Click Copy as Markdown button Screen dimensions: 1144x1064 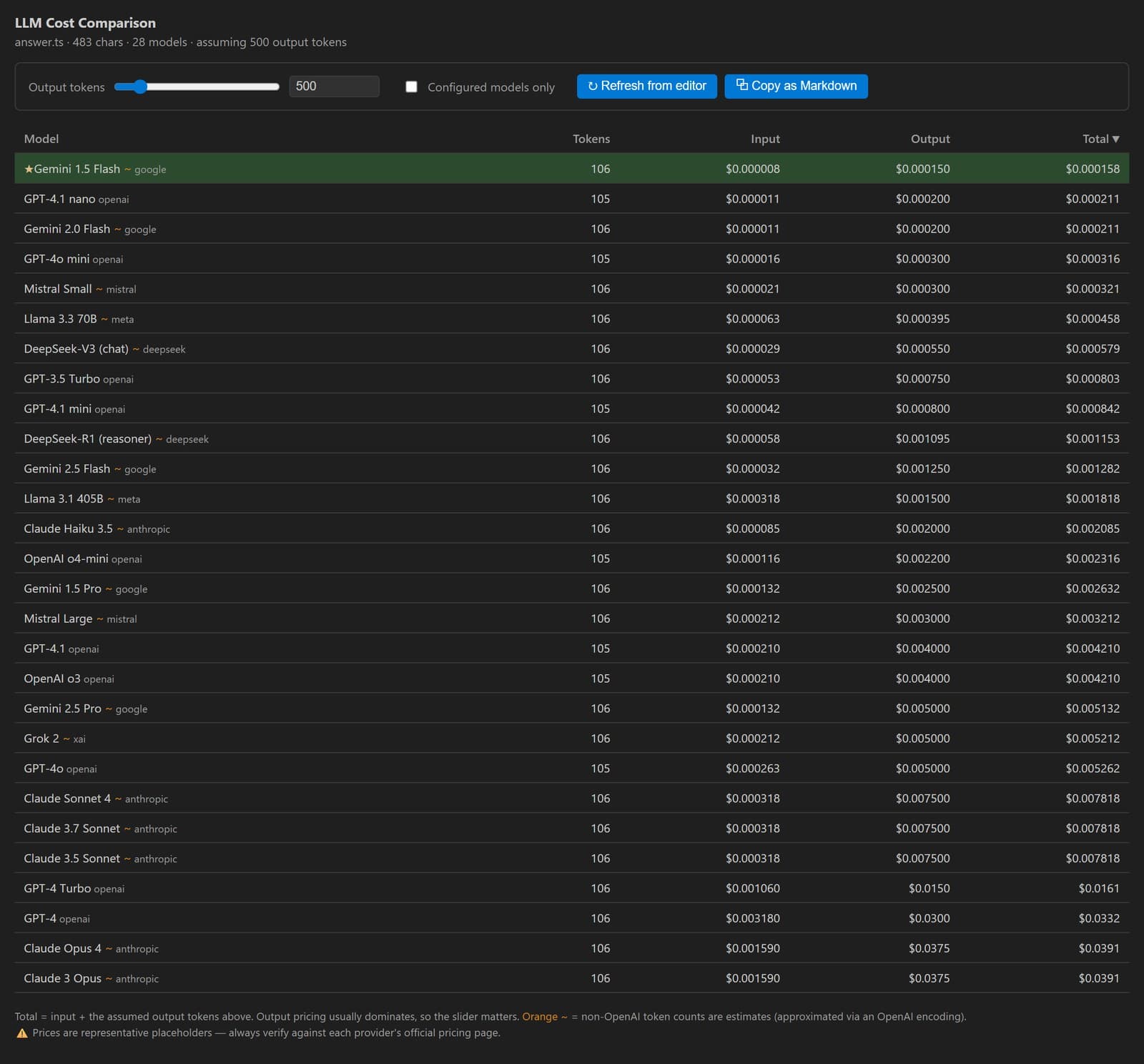click(796, 86)
